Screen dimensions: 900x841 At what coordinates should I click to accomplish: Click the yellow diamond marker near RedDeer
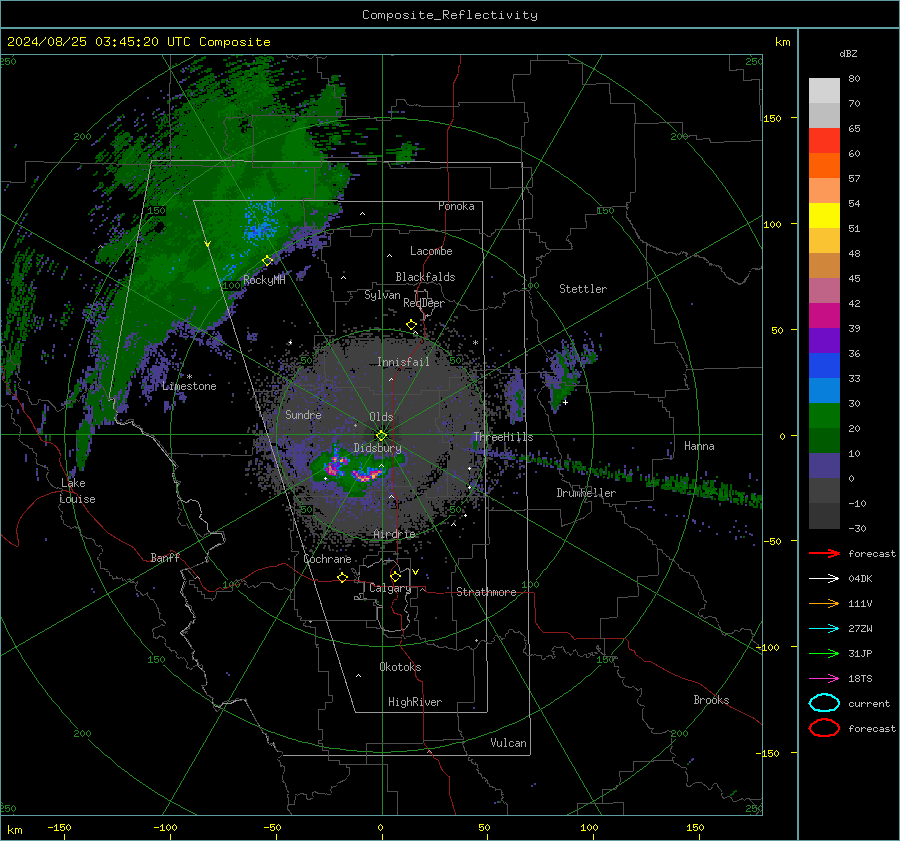click(412, 325)
